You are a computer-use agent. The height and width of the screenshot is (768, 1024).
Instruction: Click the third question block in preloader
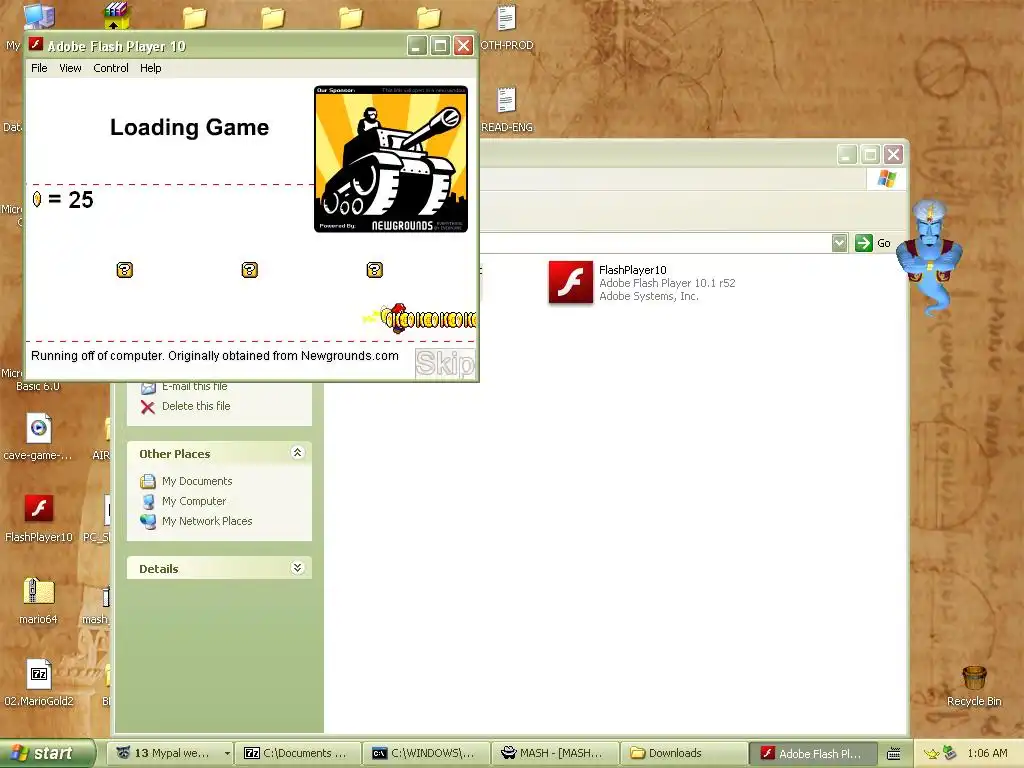click(x=374, y=270)
